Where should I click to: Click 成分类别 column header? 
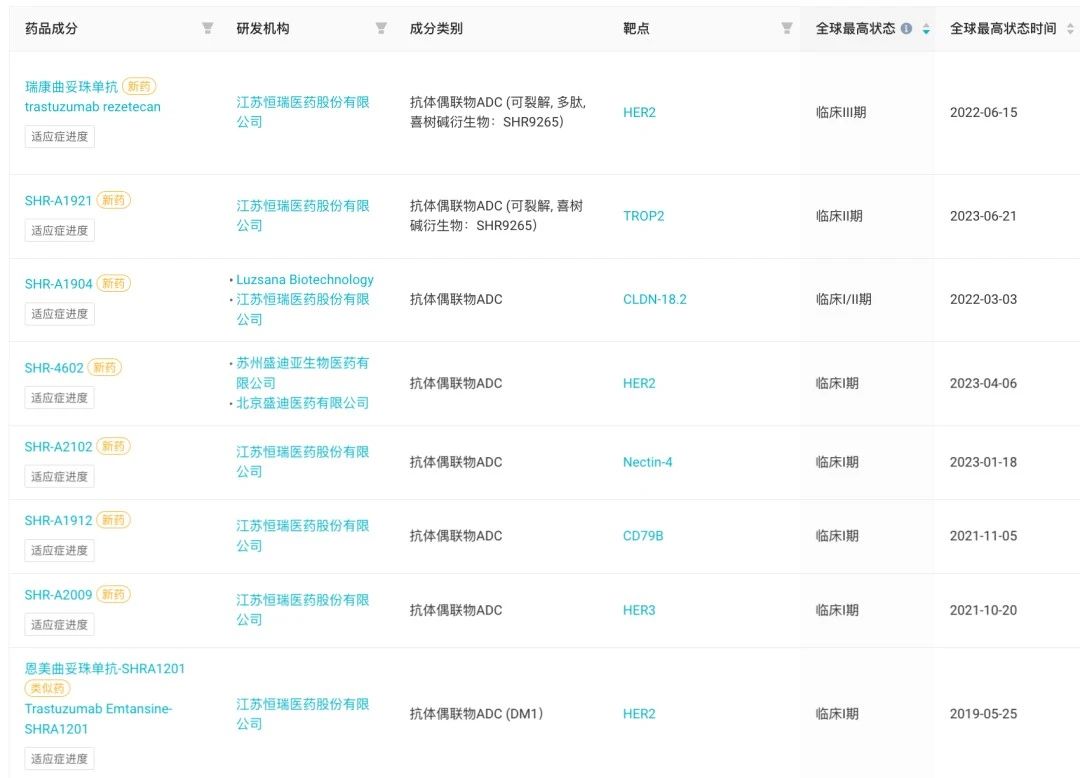point(436,28)
